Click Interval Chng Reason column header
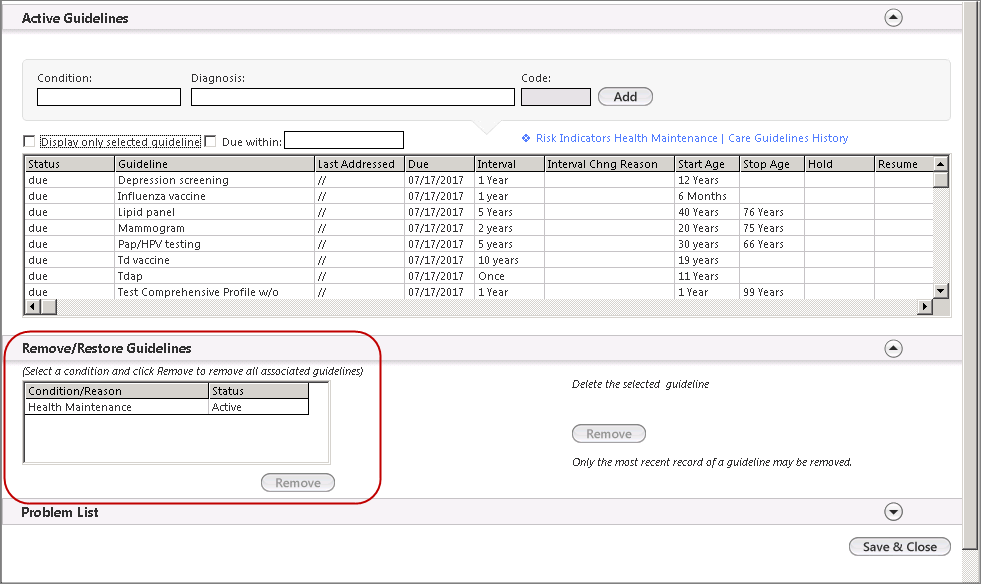Screen dimensions: 981x584 pos(609,164)
